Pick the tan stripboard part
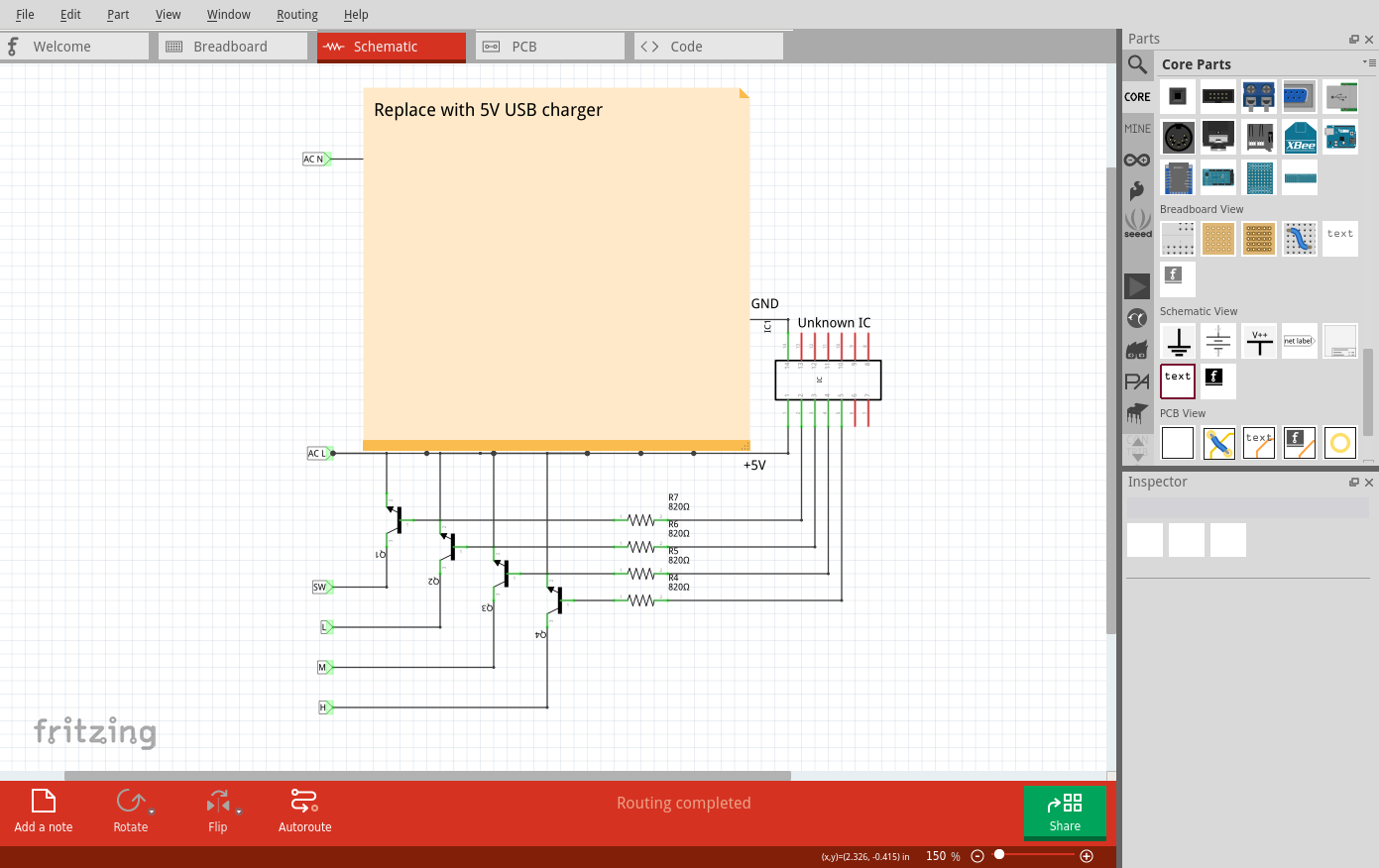This screenshot has height=868, width=1379. click(x=1259, y=239)
